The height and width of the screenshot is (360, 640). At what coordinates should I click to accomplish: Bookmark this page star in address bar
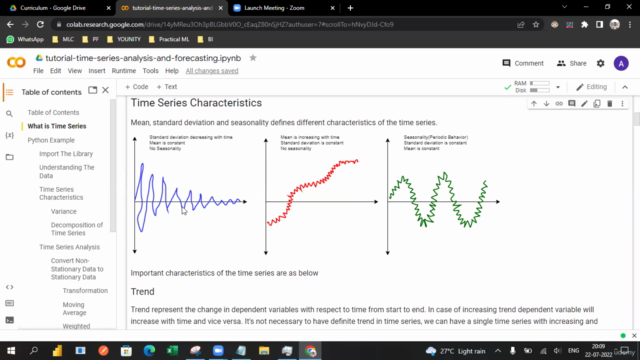pyautogui.click(x=536, y=24)
